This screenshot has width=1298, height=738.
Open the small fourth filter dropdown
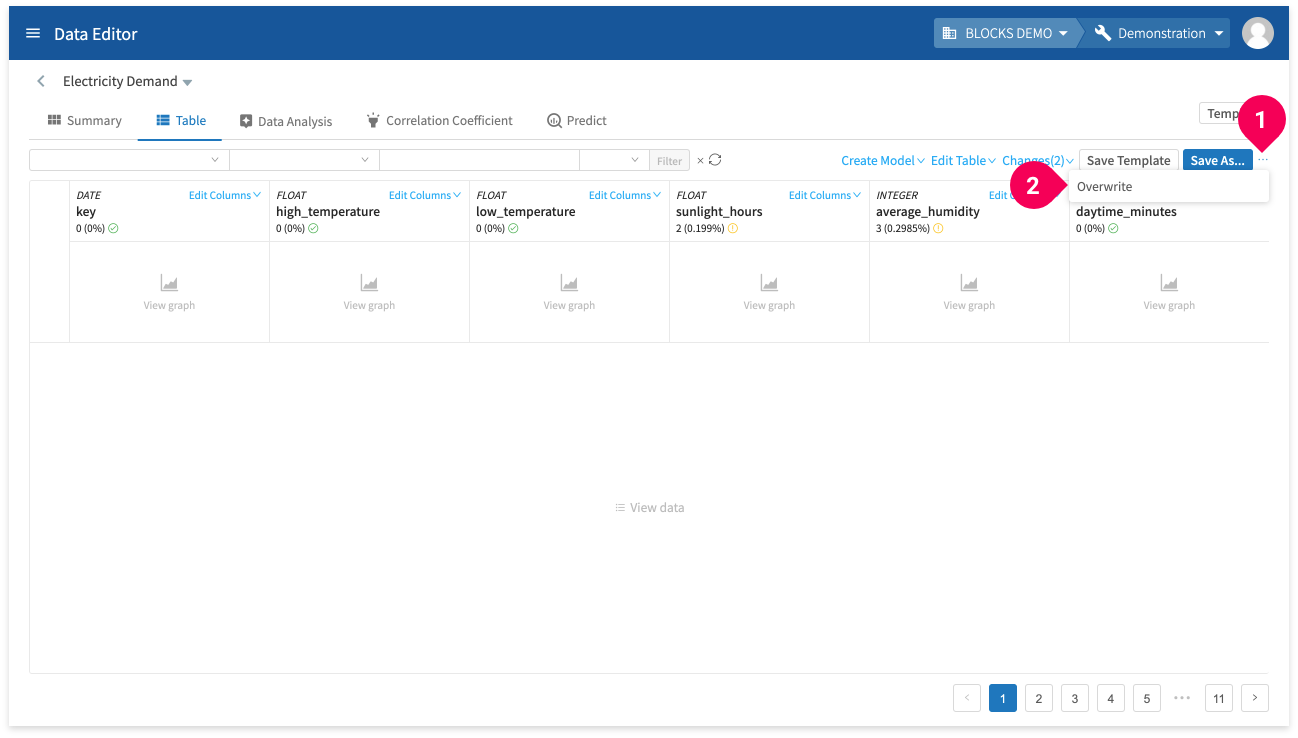(x=614, y=160)
